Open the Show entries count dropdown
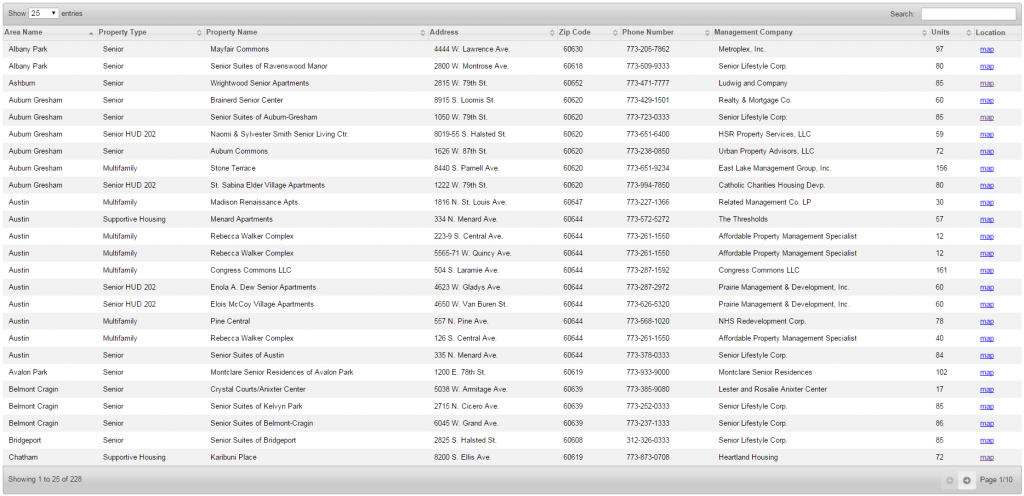 tap(44, 14)
